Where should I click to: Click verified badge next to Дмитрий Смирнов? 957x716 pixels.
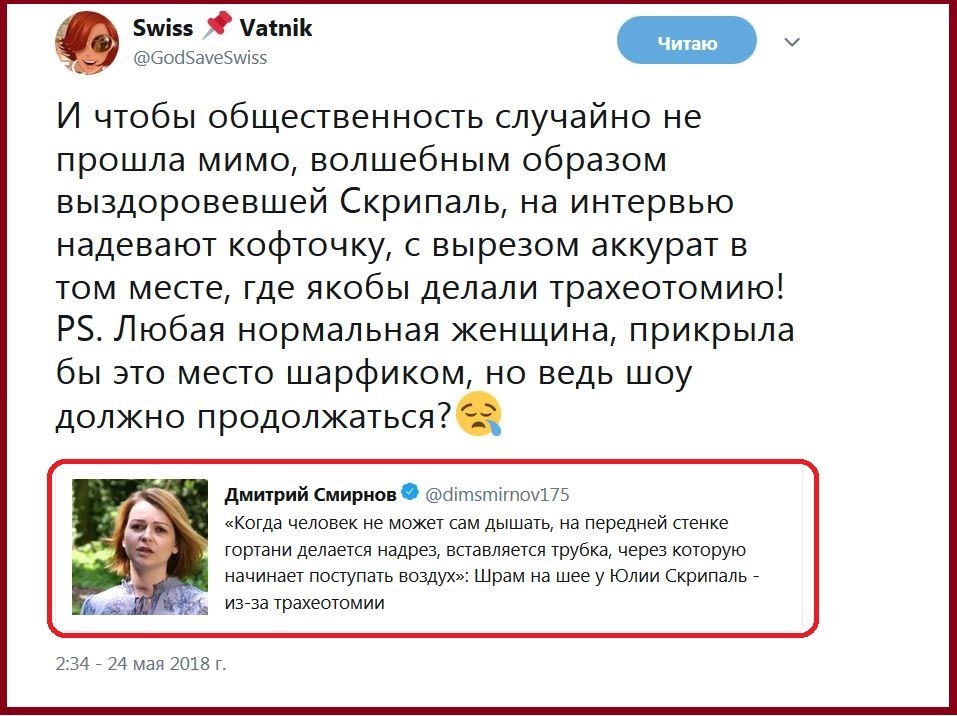click(x=410, y=492)
